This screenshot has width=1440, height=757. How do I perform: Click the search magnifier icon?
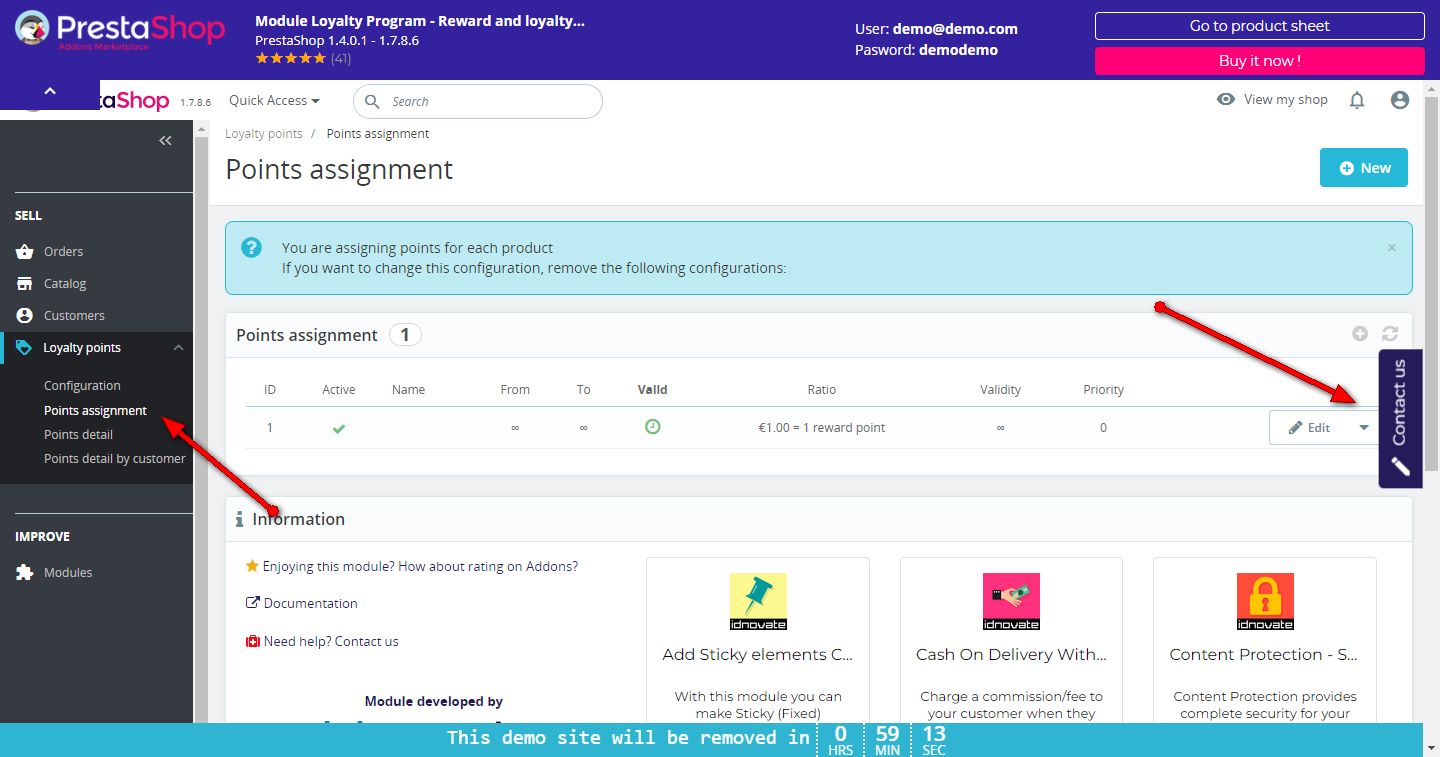[x=372, y=102]
